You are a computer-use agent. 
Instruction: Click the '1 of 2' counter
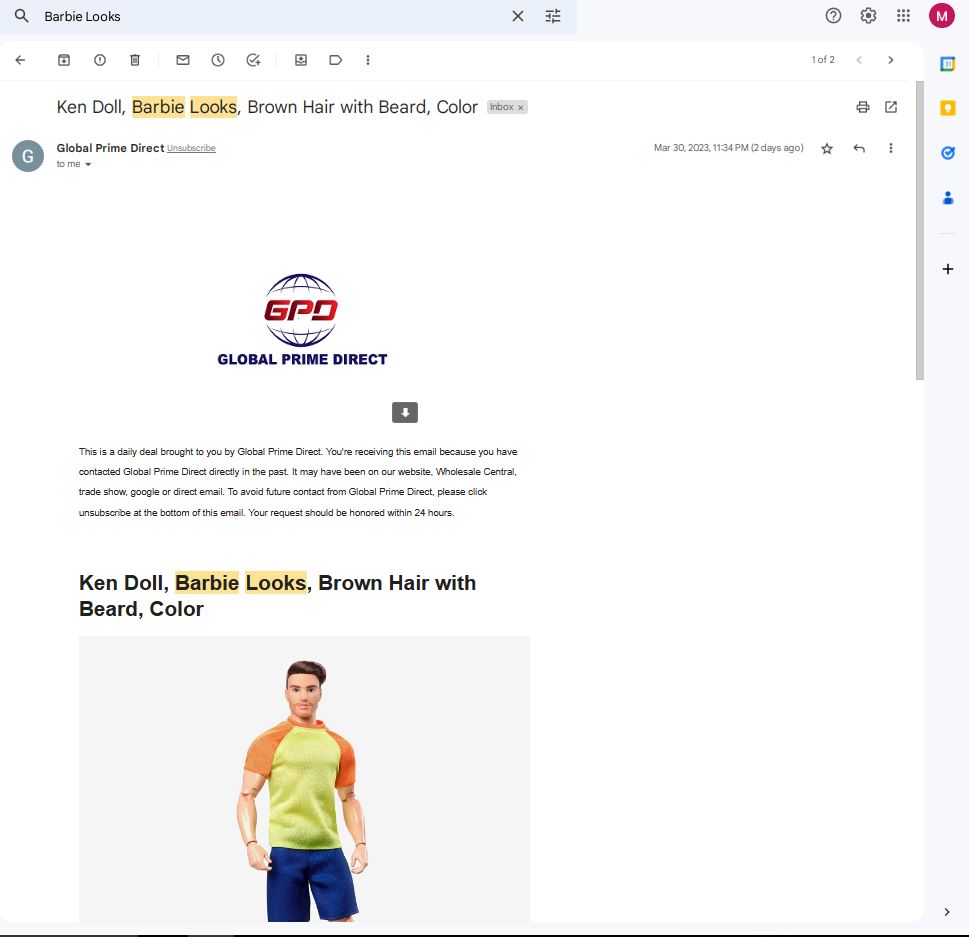(823, 60)
